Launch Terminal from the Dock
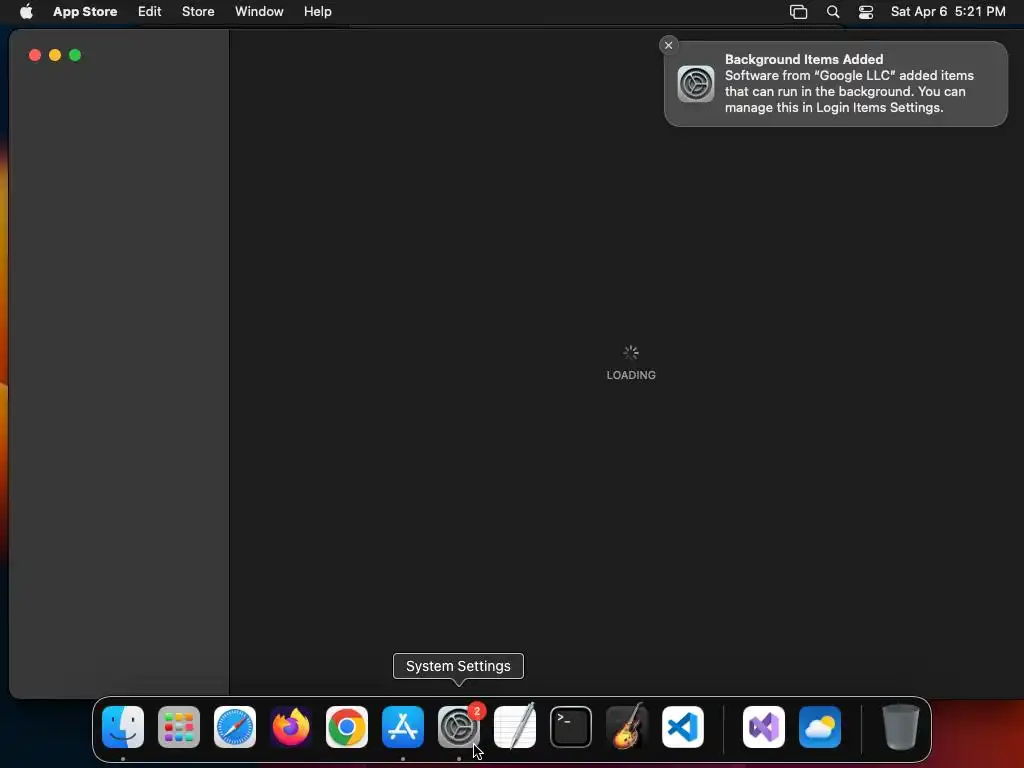Image resolution: width=1024 pixels, height=768 pixels. click(x=571, y=727)
